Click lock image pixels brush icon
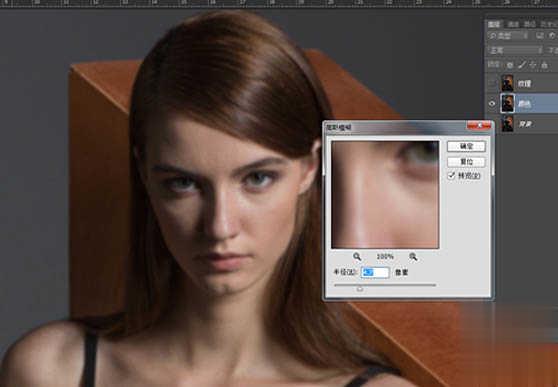The image size is (558, 387). pyautogui.click(x=521, y=65)
